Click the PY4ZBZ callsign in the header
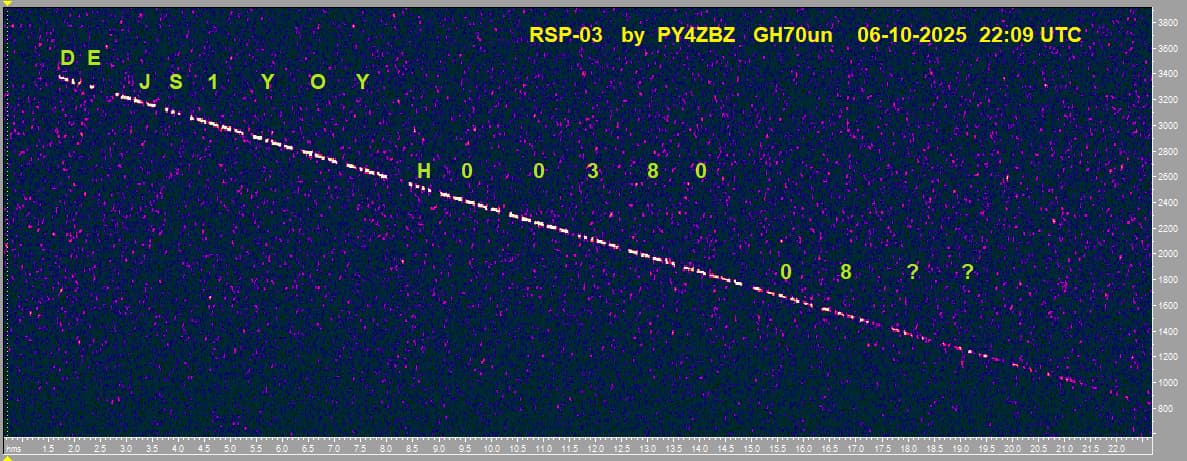Viewport: 1187px width, 461px height. (695, 35)
